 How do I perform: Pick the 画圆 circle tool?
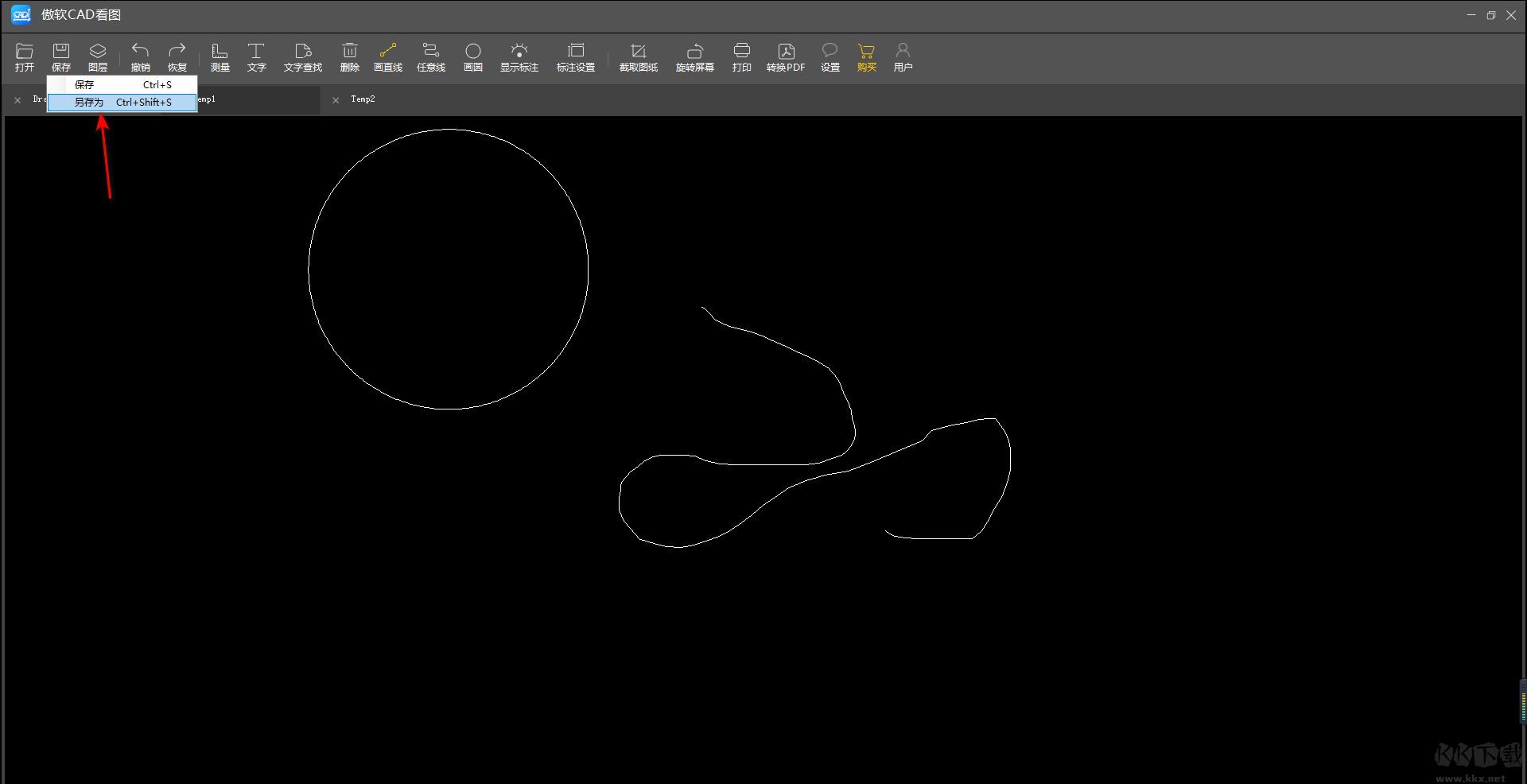click(473, 57)
